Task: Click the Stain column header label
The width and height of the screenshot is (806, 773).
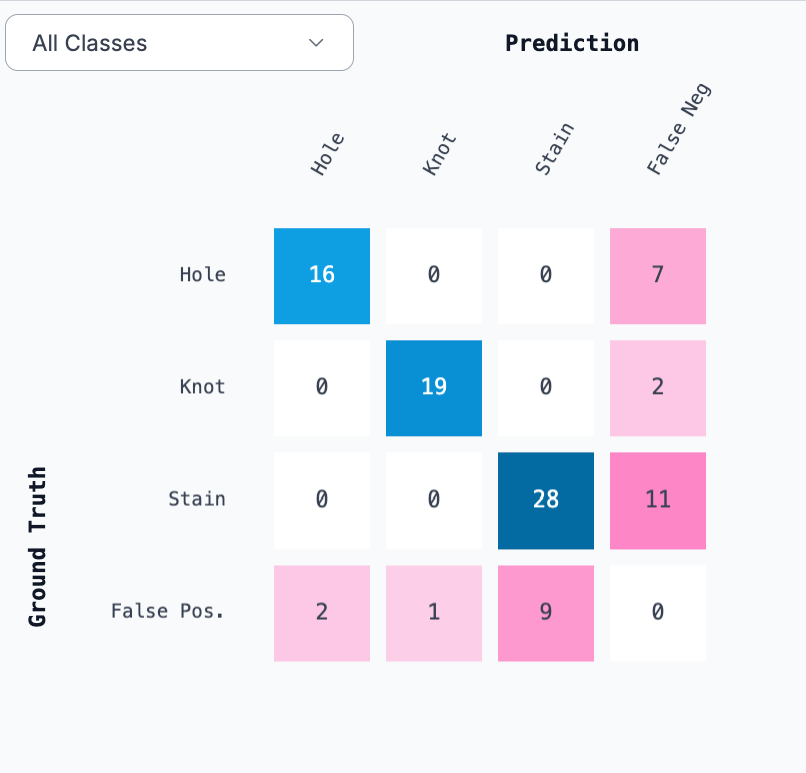Action: (554, 149)
